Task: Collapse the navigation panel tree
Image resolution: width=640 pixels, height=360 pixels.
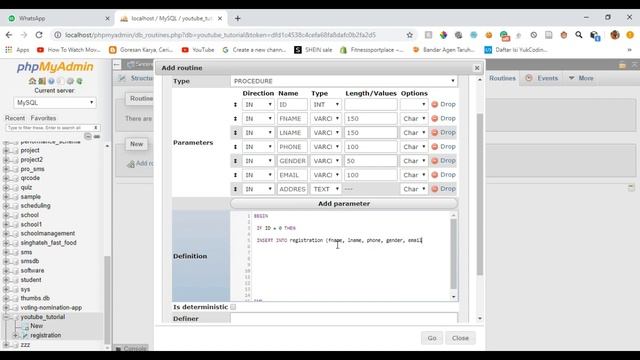Action: point(88,136)
